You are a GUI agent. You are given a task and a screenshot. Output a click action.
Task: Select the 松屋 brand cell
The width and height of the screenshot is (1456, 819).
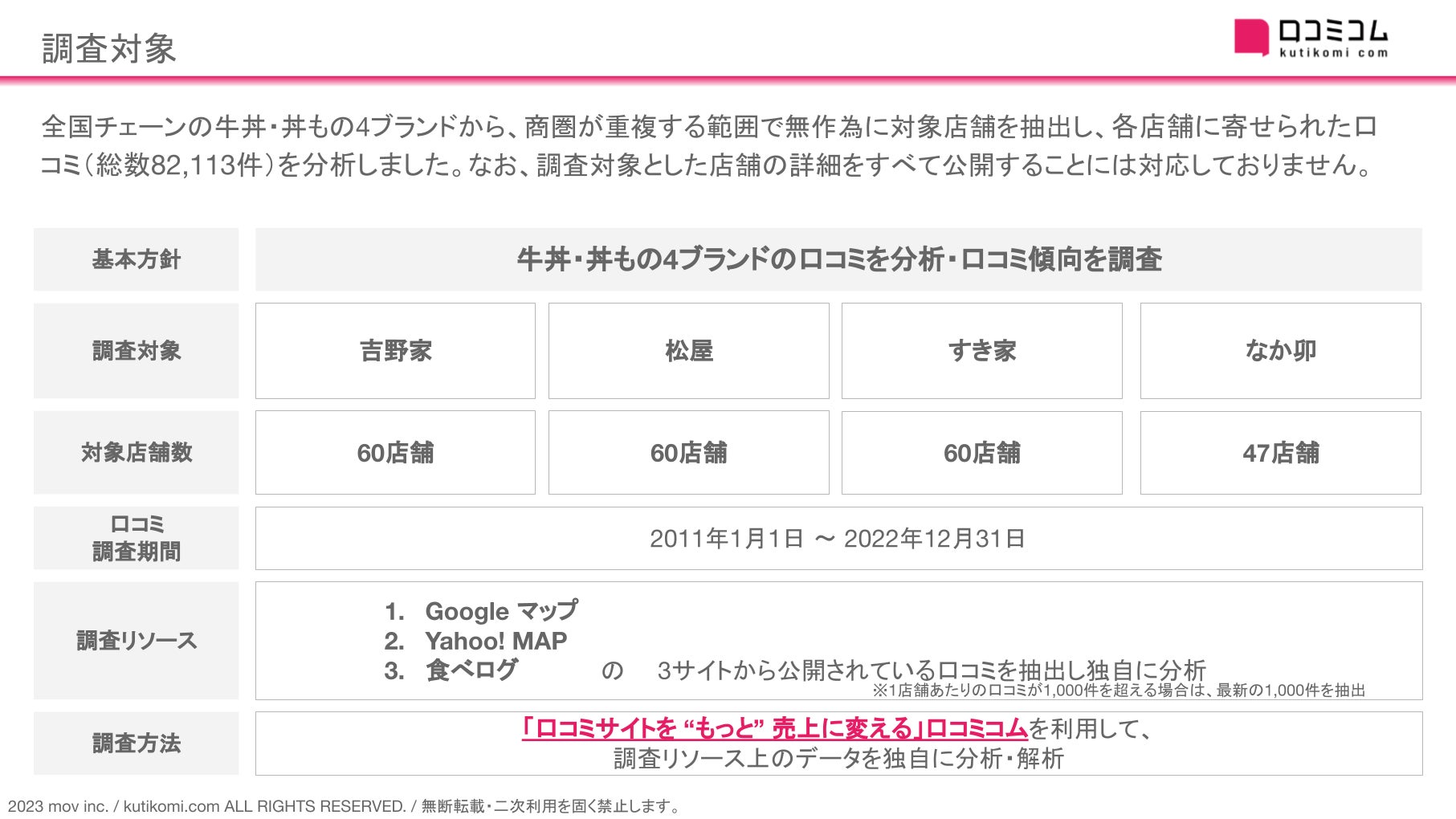[688, 351]
